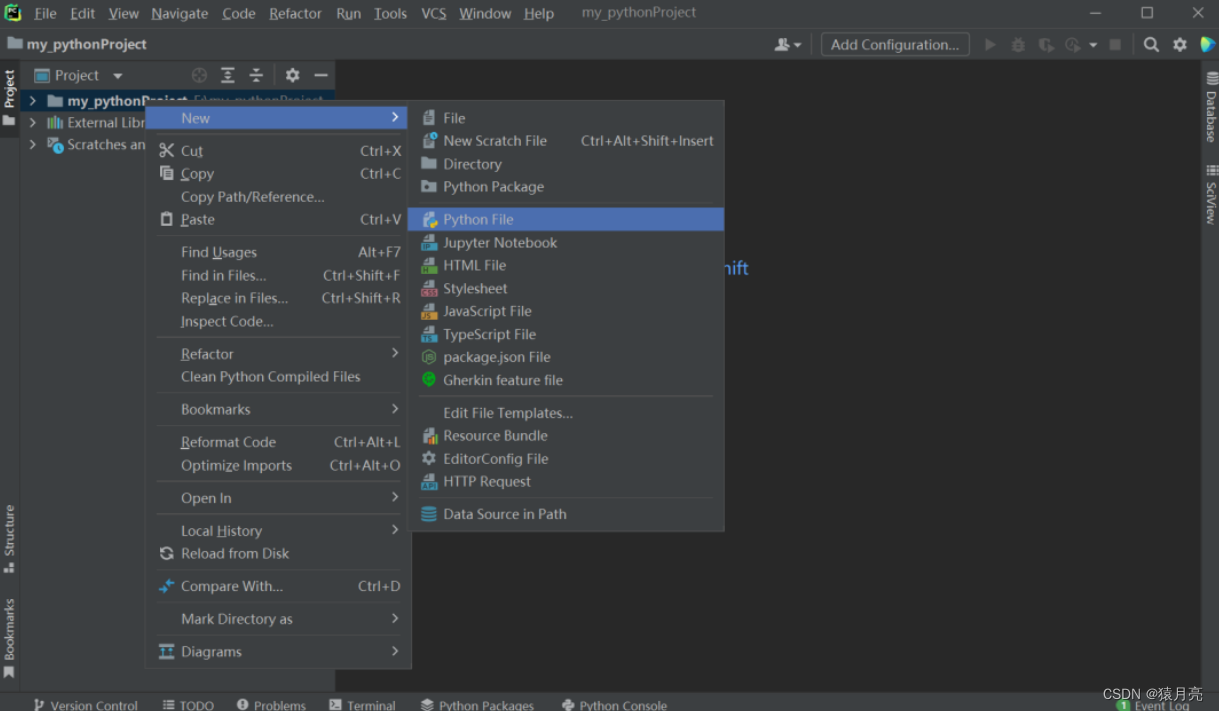Screen dimensions: 1219x711
Task: Click the Directory folder icon
Action: coord(429,163)
